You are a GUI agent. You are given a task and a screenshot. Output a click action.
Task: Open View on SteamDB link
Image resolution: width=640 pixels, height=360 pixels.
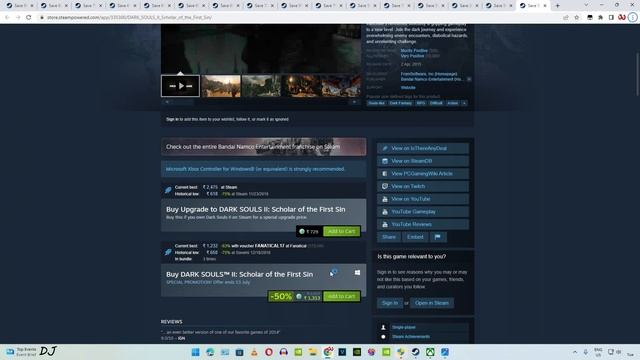pos(423,161)
